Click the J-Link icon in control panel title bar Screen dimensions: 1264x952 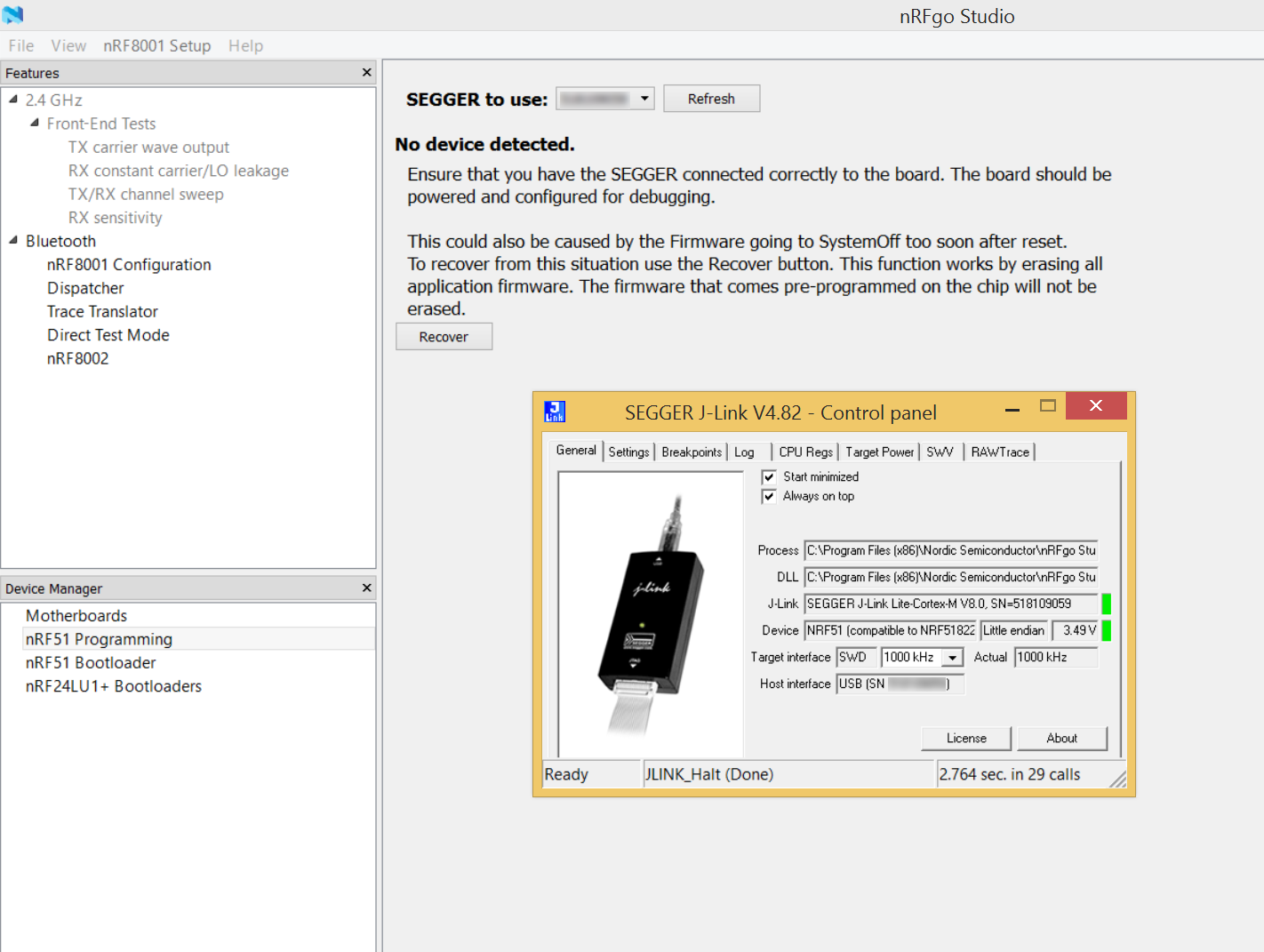click(x=555, y=412)
